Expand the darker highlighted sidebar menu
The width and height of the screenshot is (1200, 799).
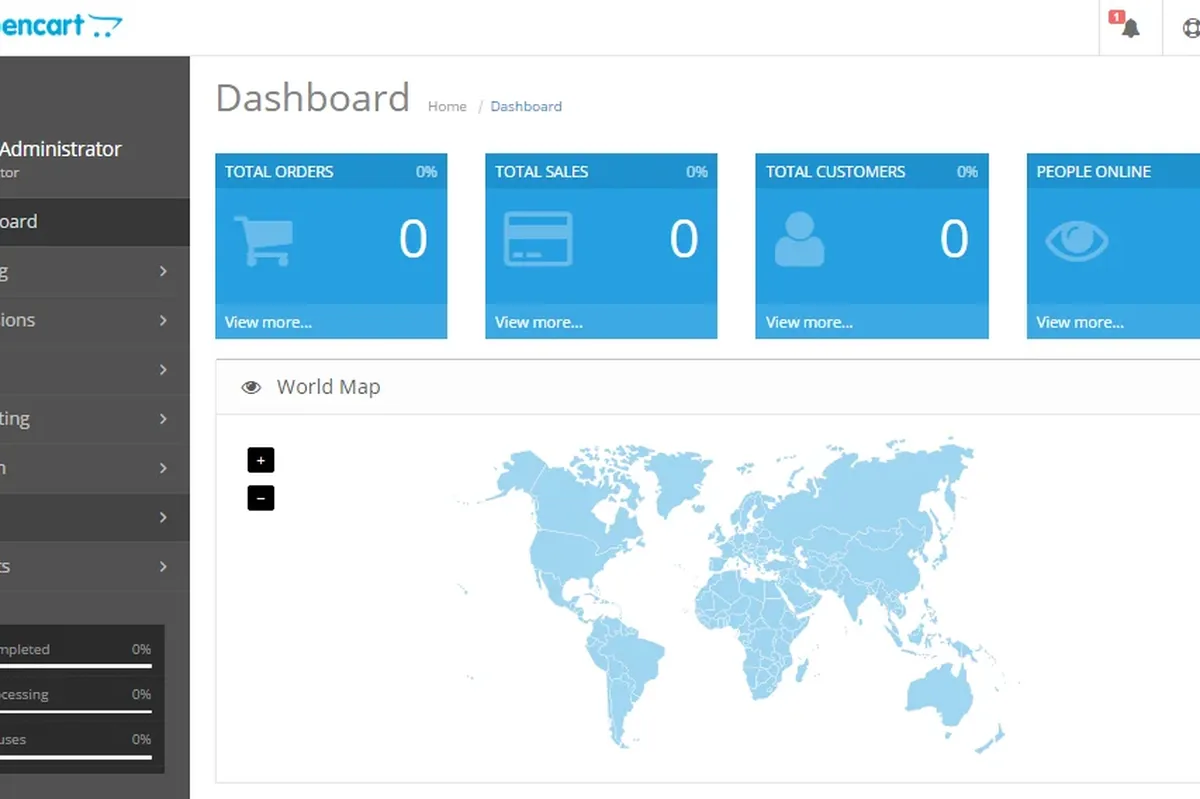coord(94,517)
